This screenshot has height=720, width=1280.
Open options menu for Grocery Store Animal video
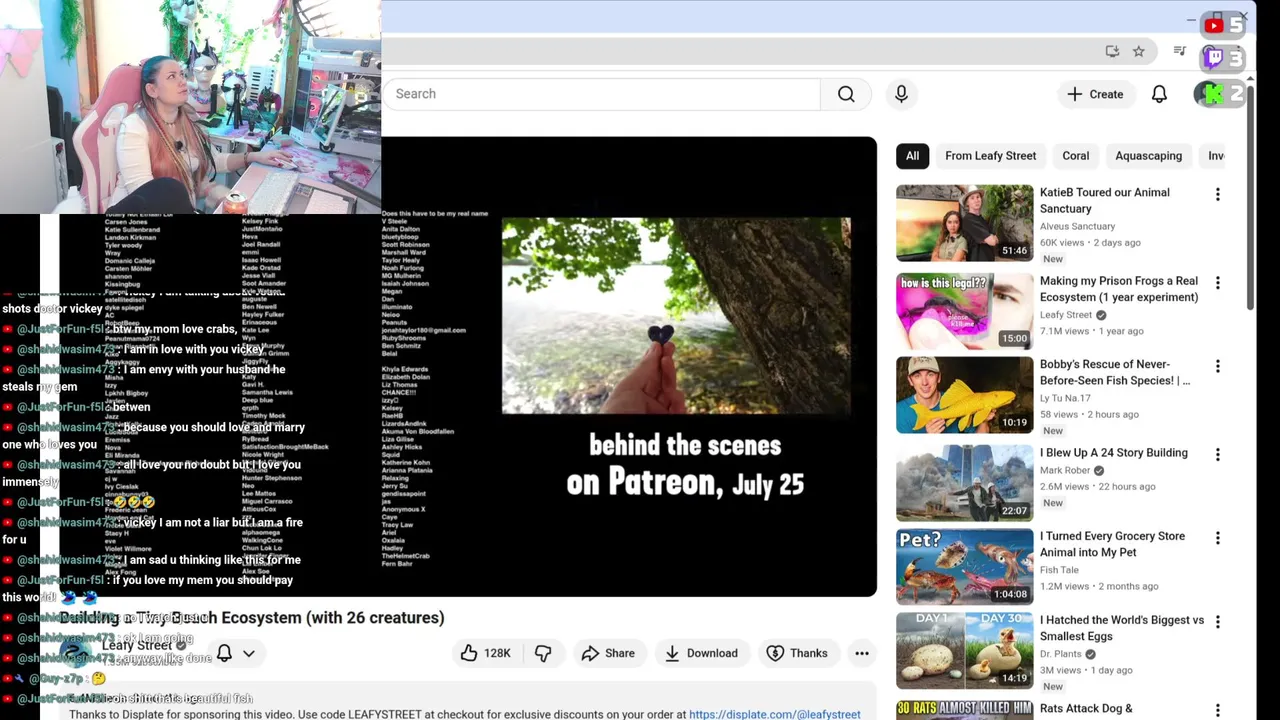pyautogui.click(x=1217, y=539)
